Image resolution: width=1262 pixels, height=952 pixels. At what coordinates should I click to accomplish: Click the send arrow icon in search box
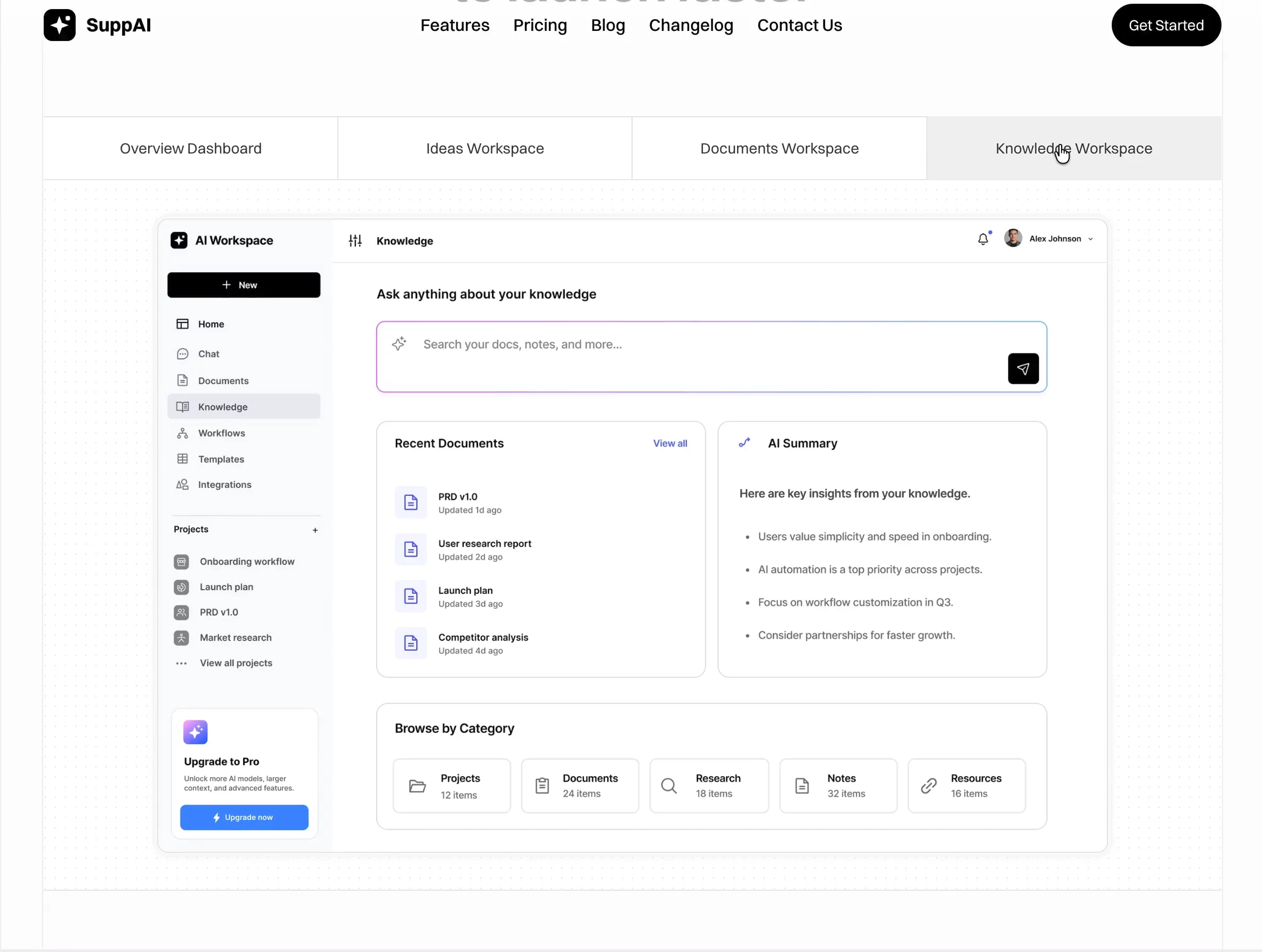pos(1023,368)
